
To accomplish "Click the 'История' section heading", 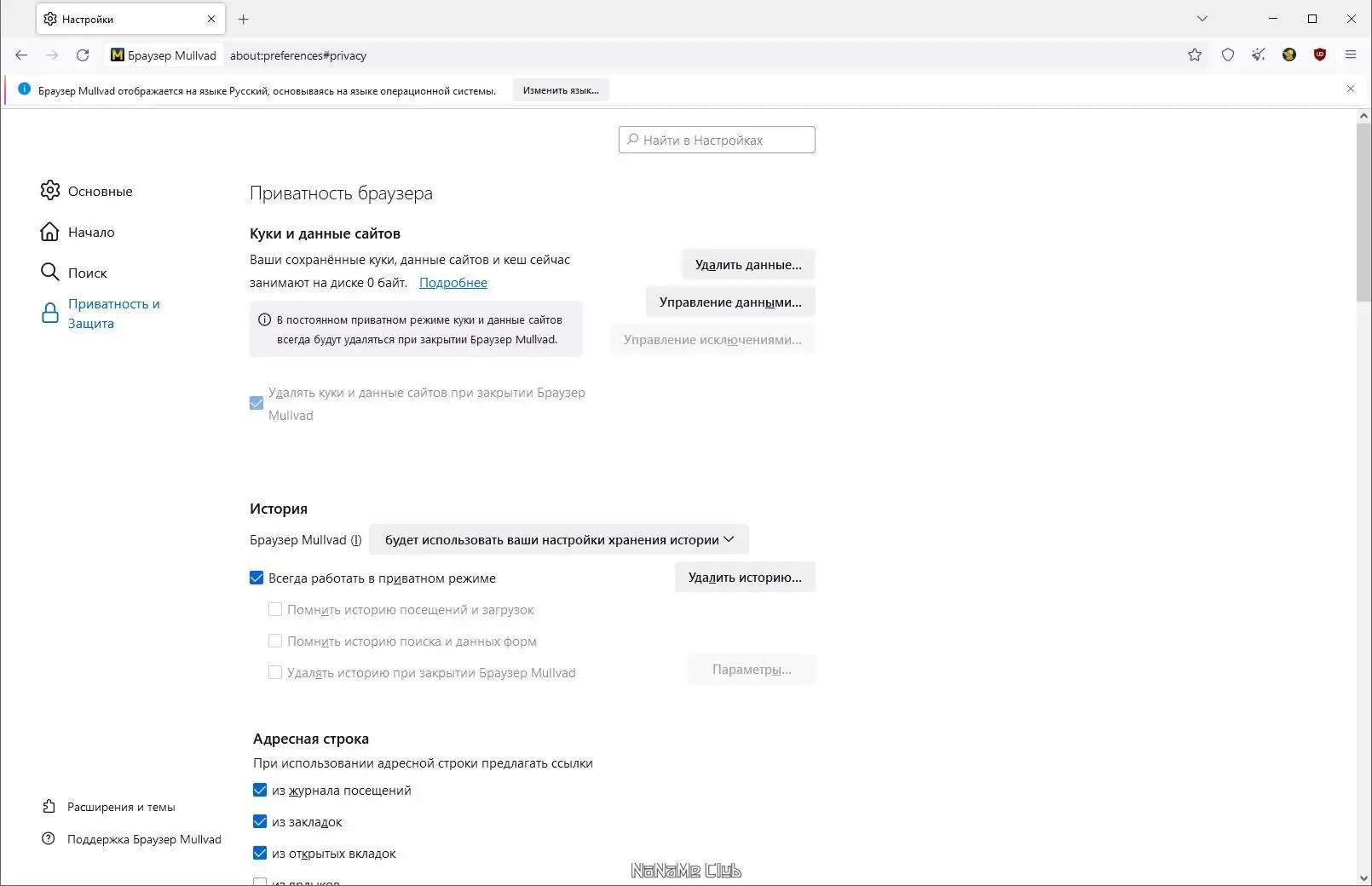I will point(279,509).
